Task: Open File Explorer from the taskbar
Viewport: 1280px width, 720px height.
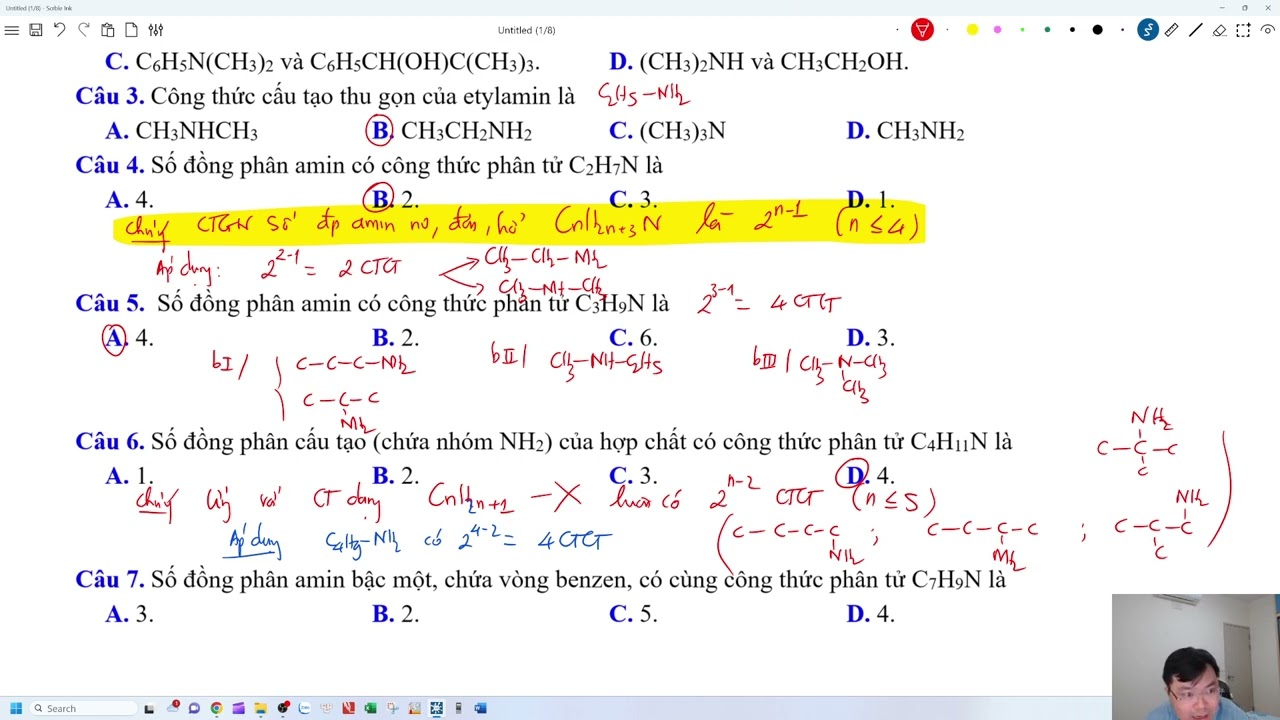Action: 260,708
